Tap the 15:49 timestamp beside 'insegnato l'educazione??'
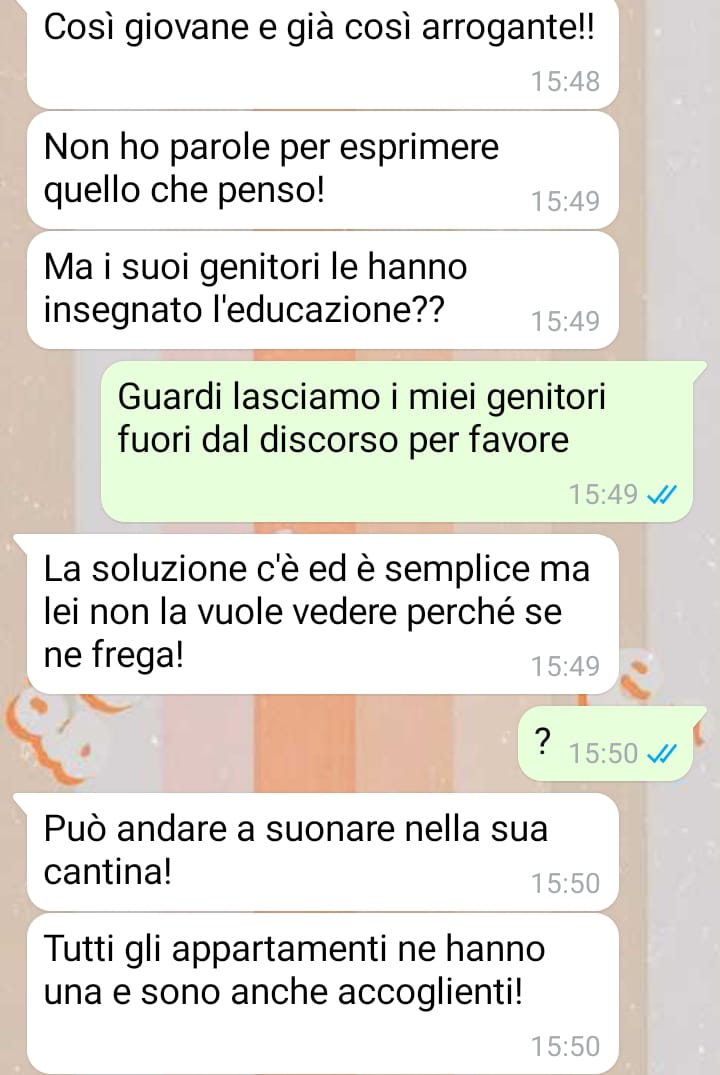This screenshot has height=1075, width=720. [566, 322]
